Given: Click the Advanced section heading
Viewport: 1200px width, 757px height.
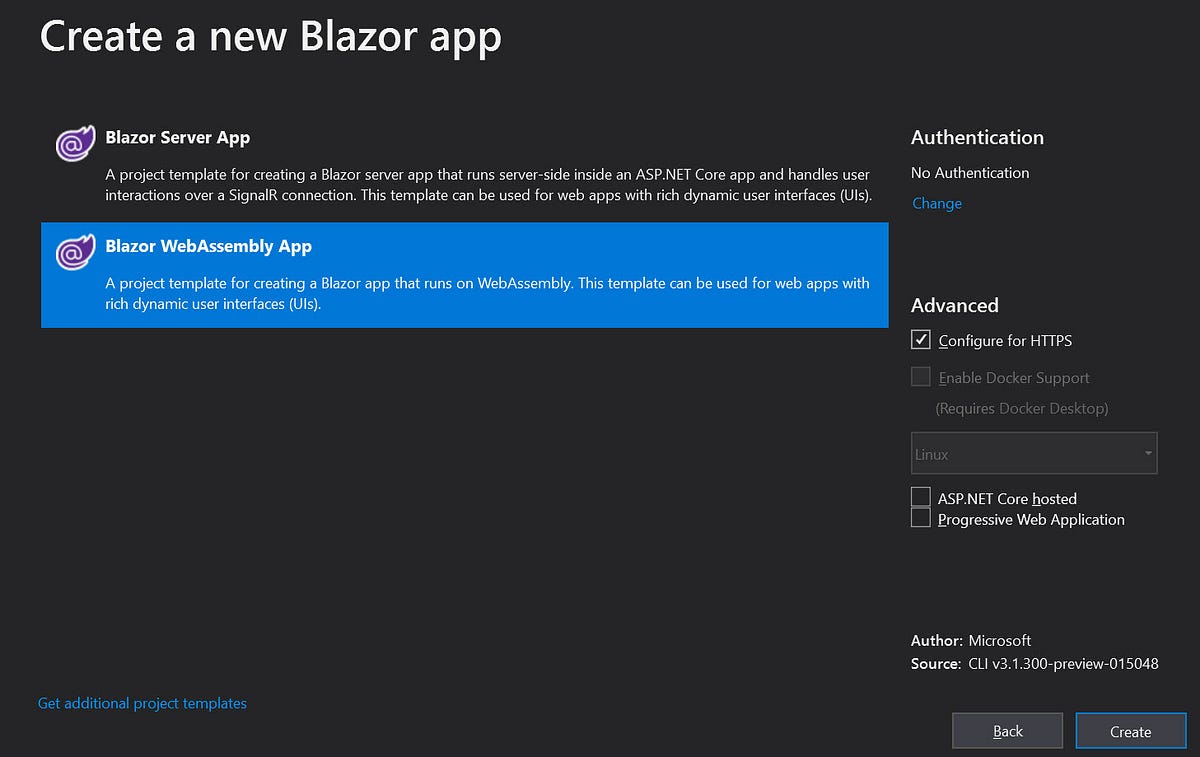Looking at the screenshot, I should (x=954, y=306).
